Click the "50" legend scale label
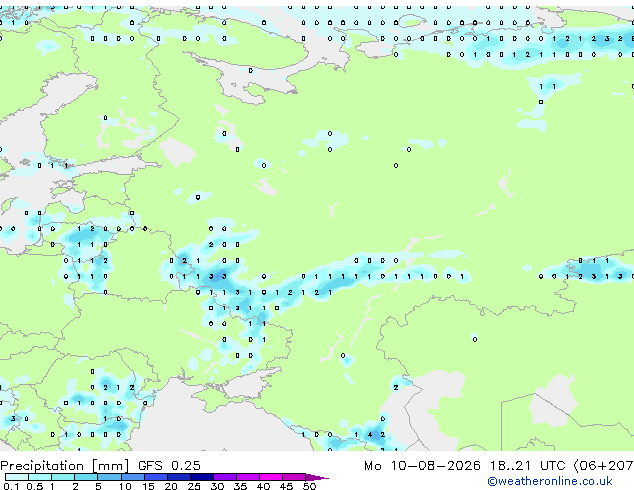The width and height of the screenshot is (634, 490). 310,486
